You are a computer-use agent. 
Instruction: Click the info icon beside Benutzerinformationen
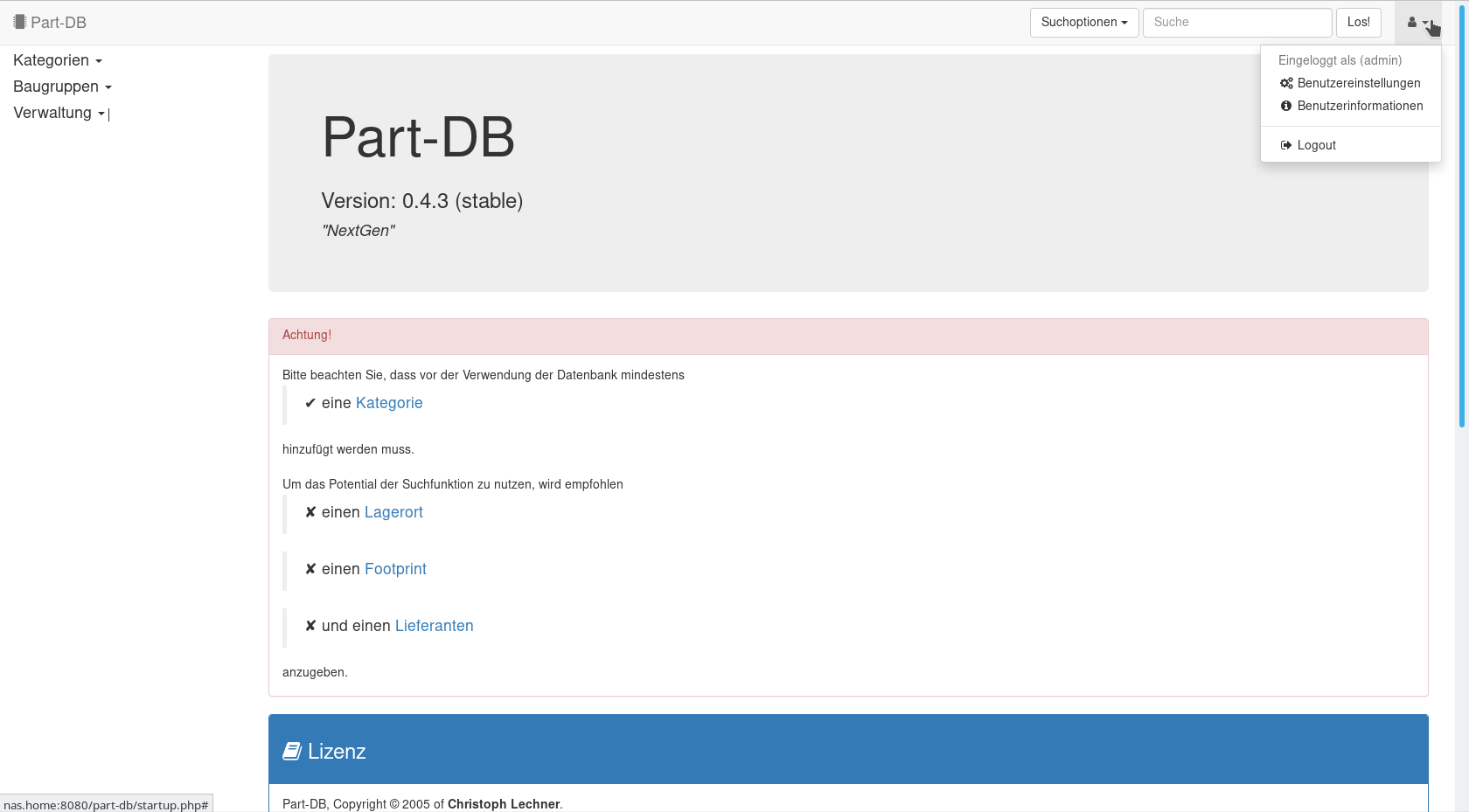(1286, 106)
